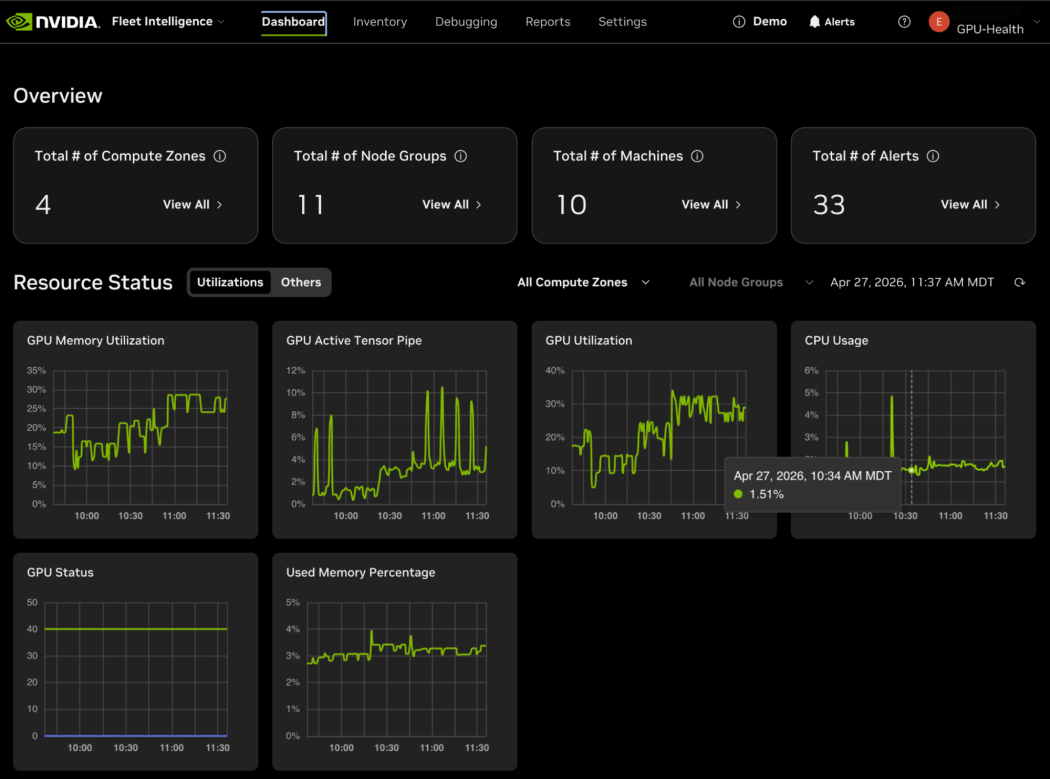Switch Resource Status to Utilizations
The image size is (1050, 779).
230,283
